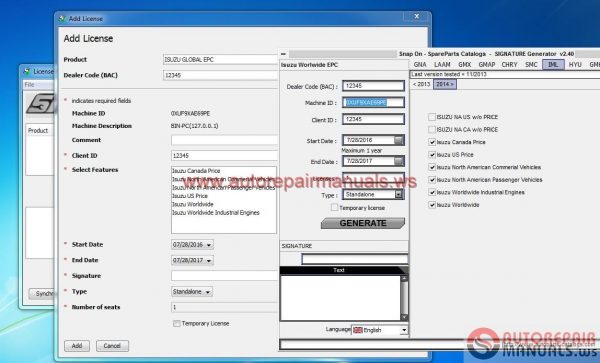
Task: Switch to the HYU tab
Action: tap(575, 65)
